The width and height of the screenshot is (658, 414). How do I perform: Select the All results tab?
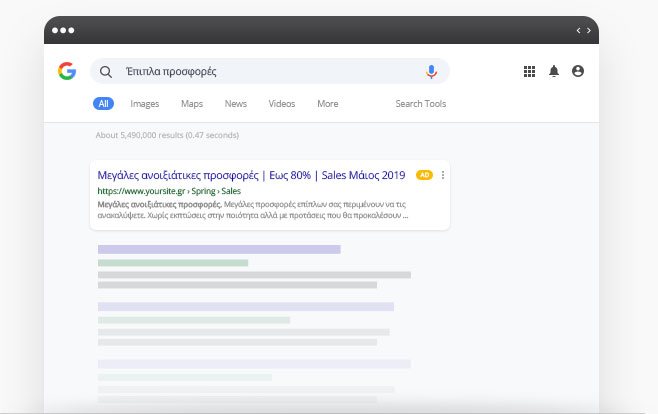point(103,104)
